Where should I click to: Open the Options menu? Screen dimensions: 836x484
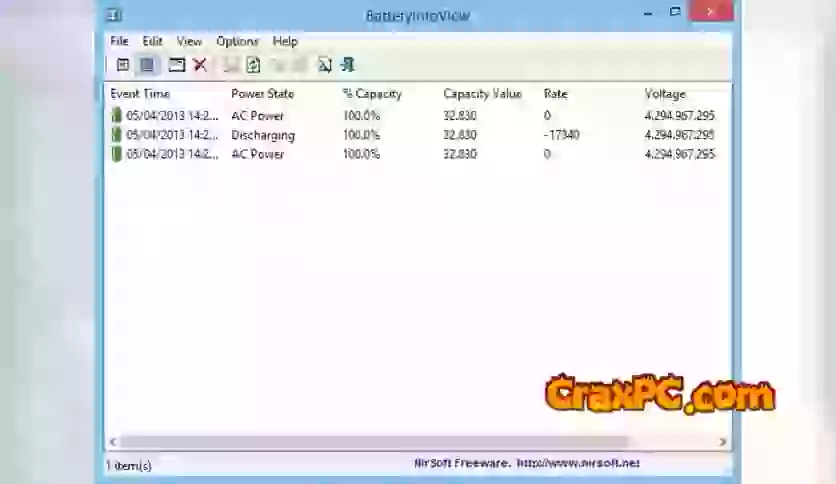237,41
